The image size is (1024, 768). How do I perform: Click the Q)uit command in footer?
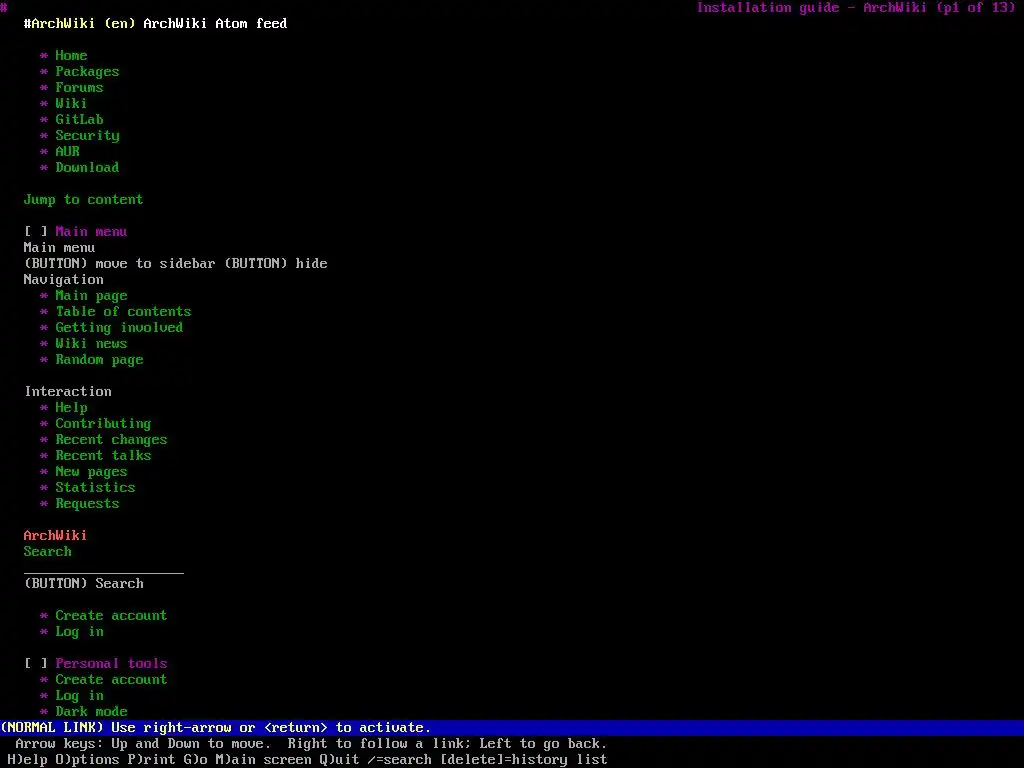(340, 760)
